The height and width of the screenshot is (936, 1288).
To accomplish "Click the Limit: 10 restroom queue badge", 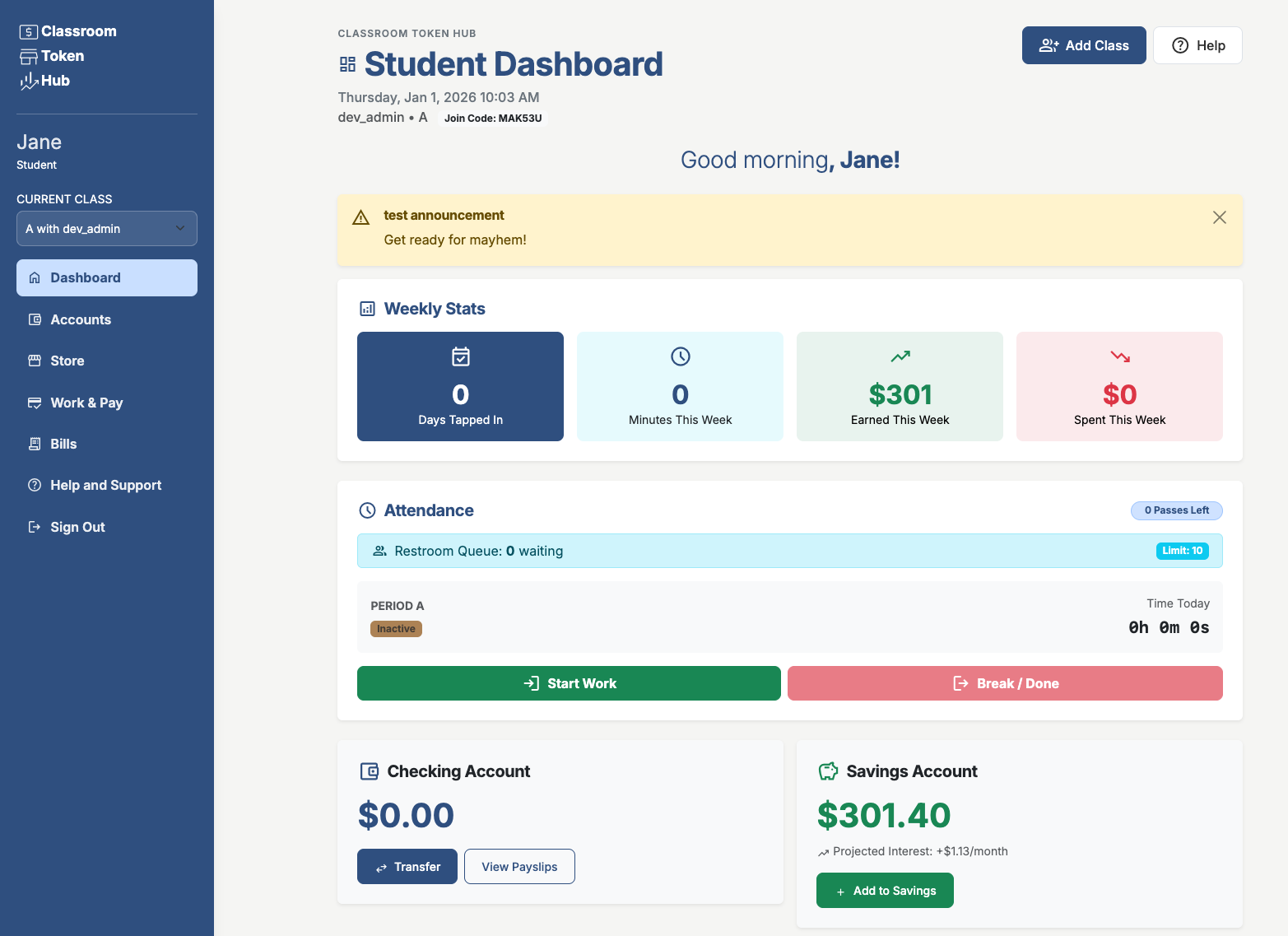I will coord(1182,550).
